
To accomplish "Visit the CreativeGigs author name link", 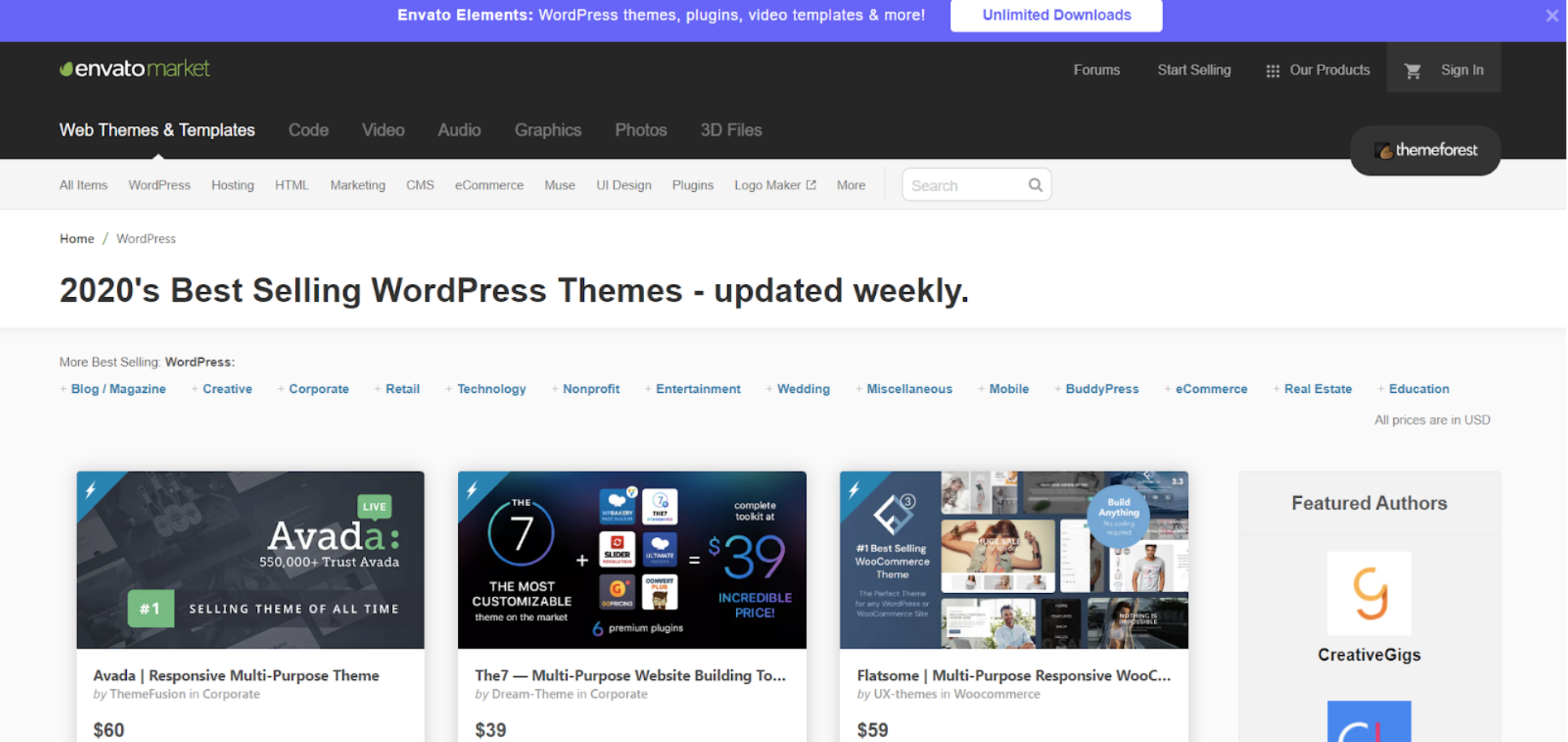I will 1369,655.
